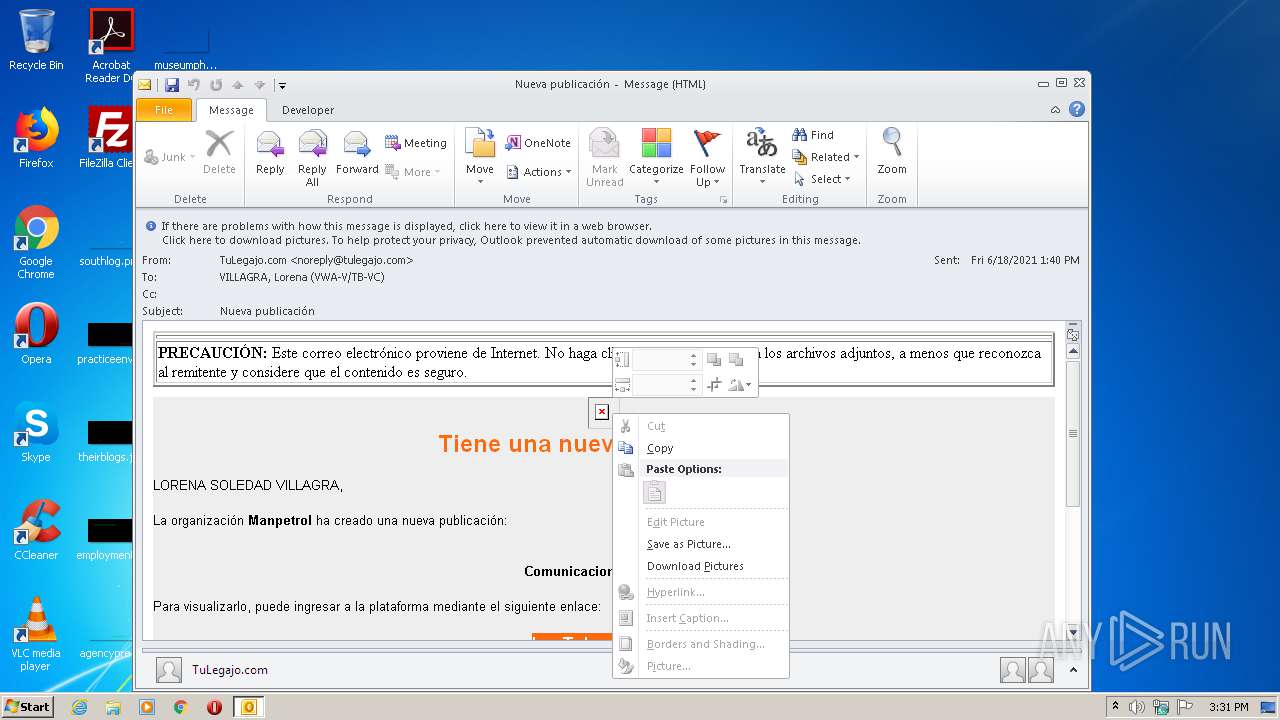The image size is (1280, 720).
Task: Choose Reply All in the ribbon
Action: pyautogui.click(x=312, y=158)
